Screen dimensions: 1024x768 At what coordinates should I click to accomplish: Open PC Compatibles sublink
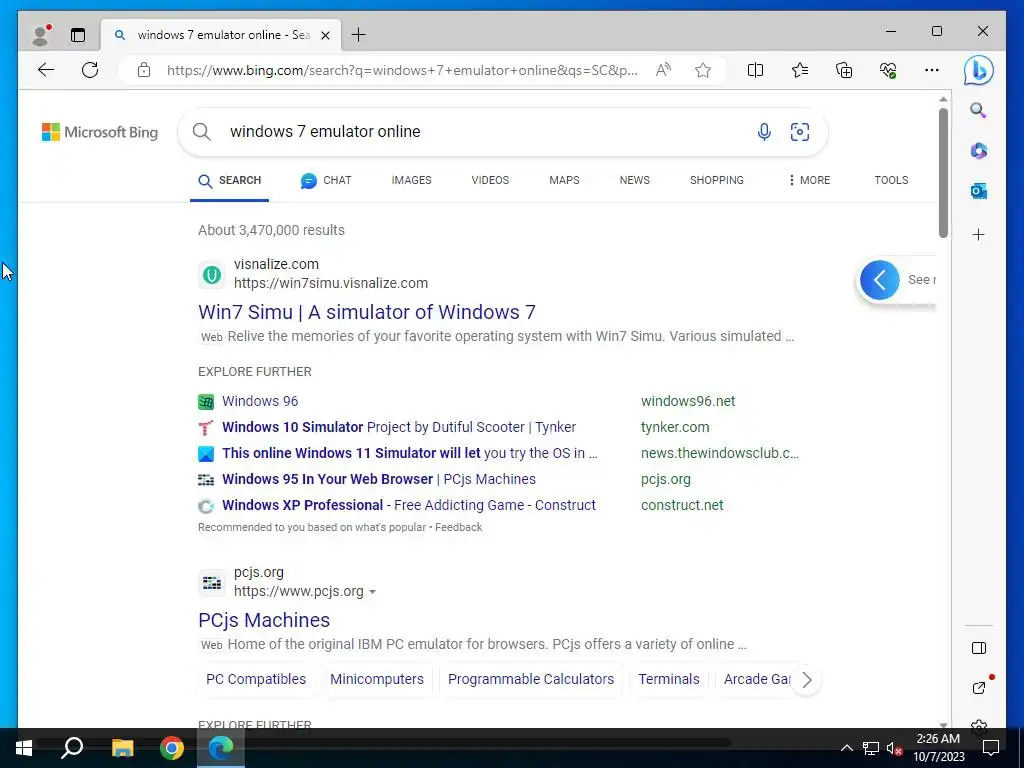point(256,679)
